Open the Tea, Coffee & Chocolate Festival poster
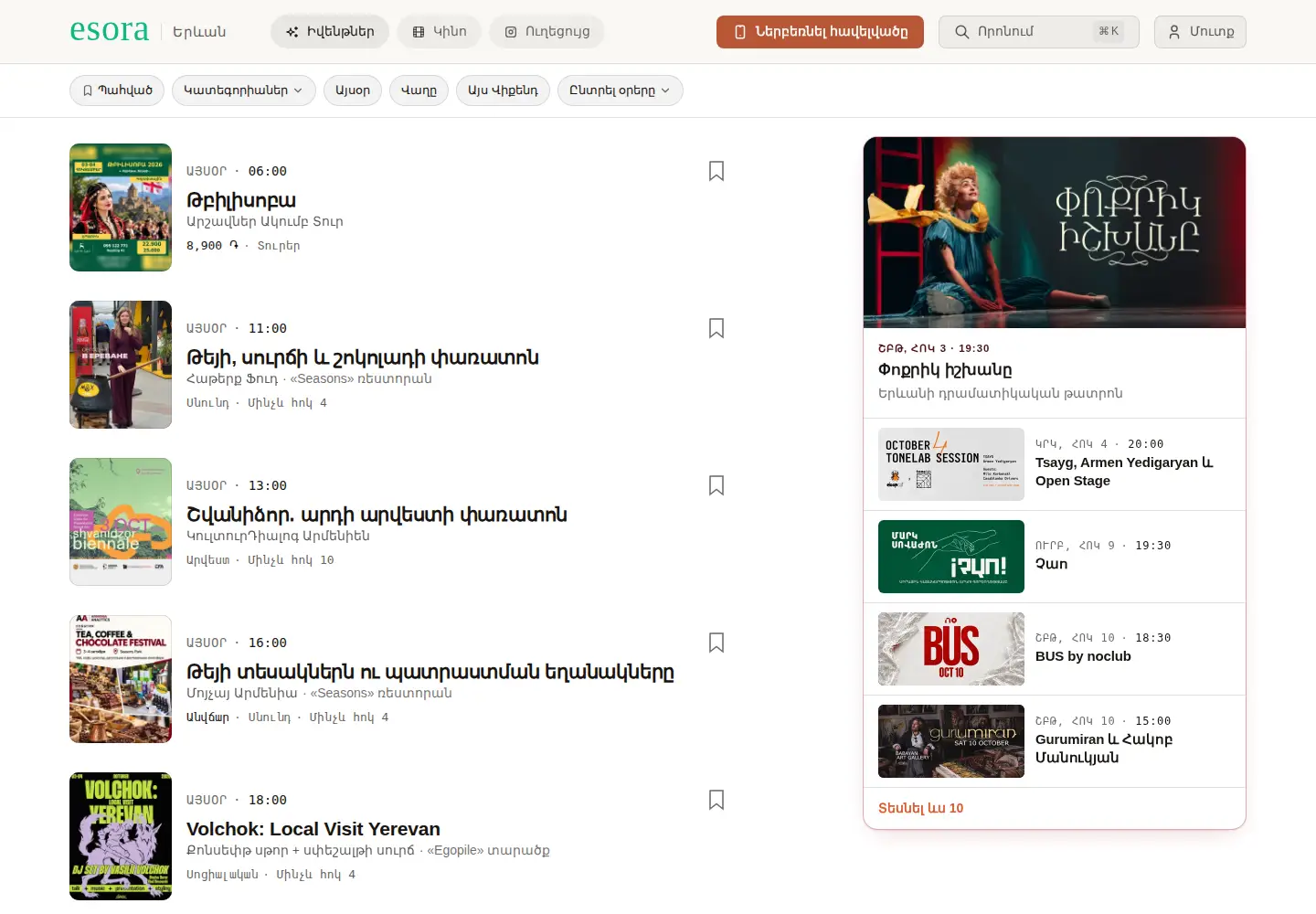1316x914 pixels. pyautogui.click(x=121, y=679)
